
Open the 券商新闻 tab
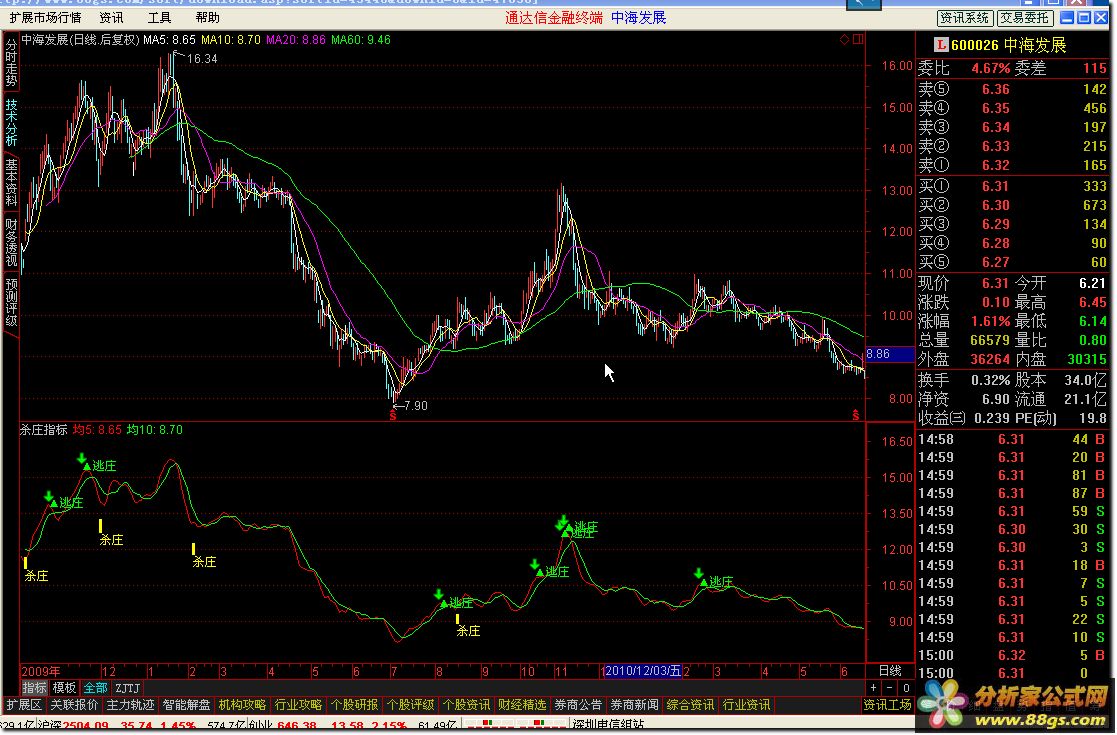point(634,705)
